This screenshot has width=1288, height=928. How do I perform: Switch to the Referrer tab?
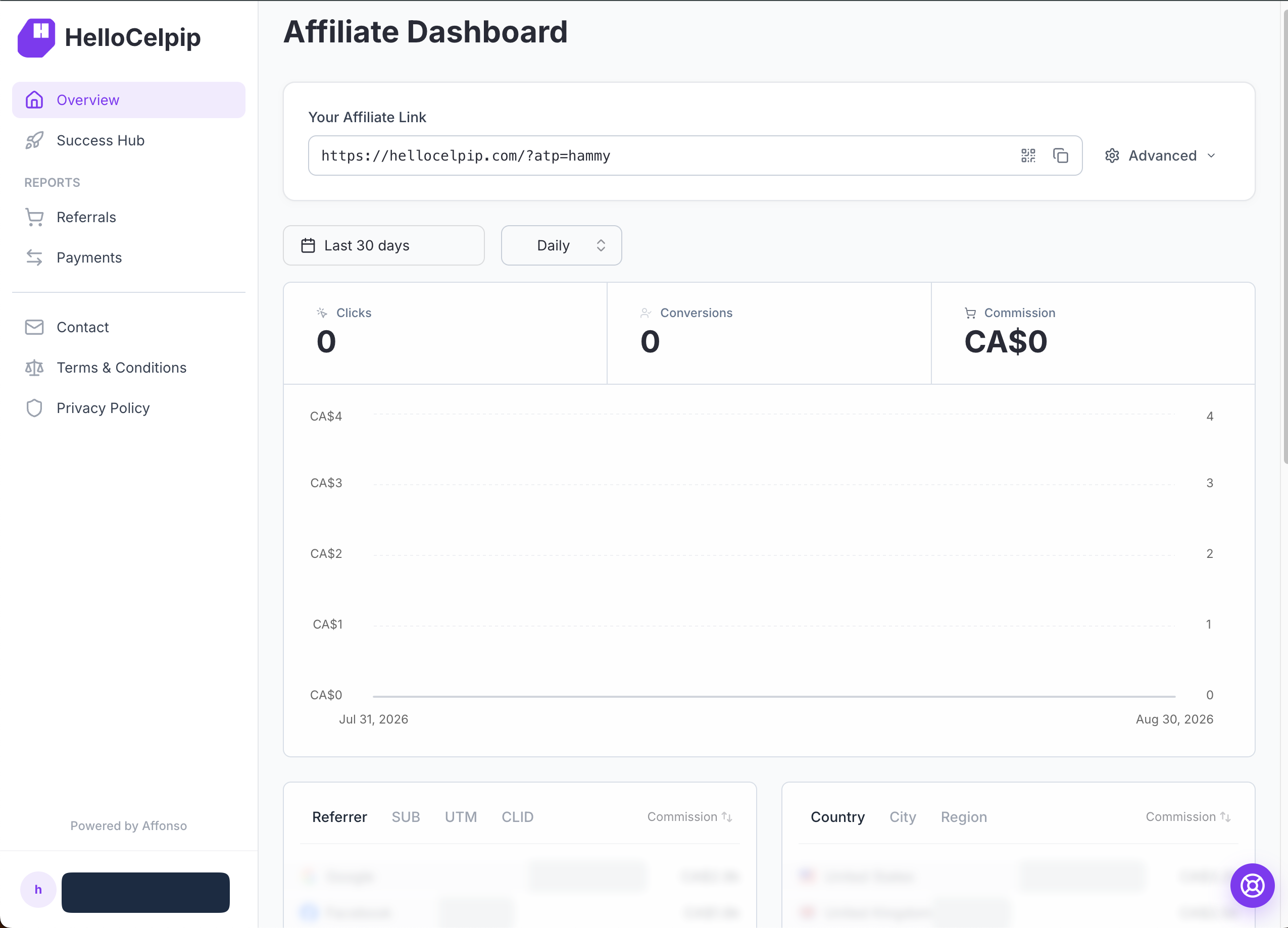click(x=339, y=817)
